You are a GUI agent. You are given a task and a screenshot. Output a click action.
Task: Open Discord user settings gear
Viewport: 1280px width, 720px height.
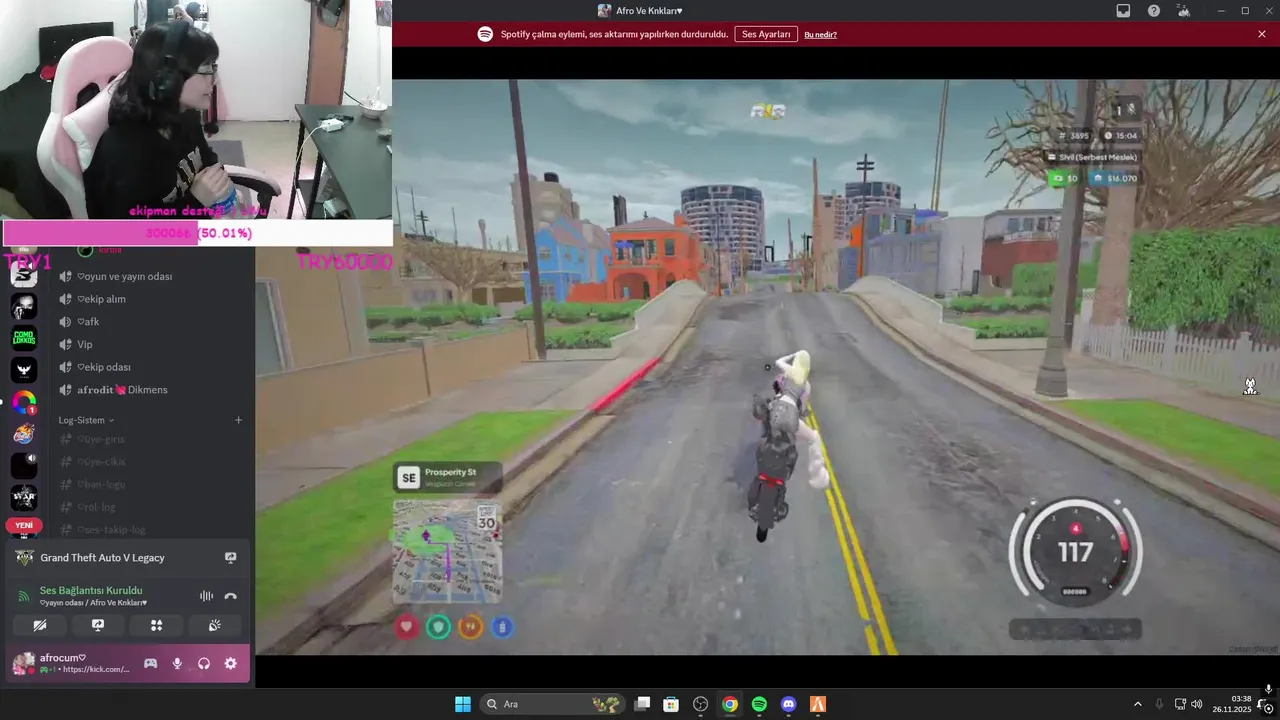(230, 663)
